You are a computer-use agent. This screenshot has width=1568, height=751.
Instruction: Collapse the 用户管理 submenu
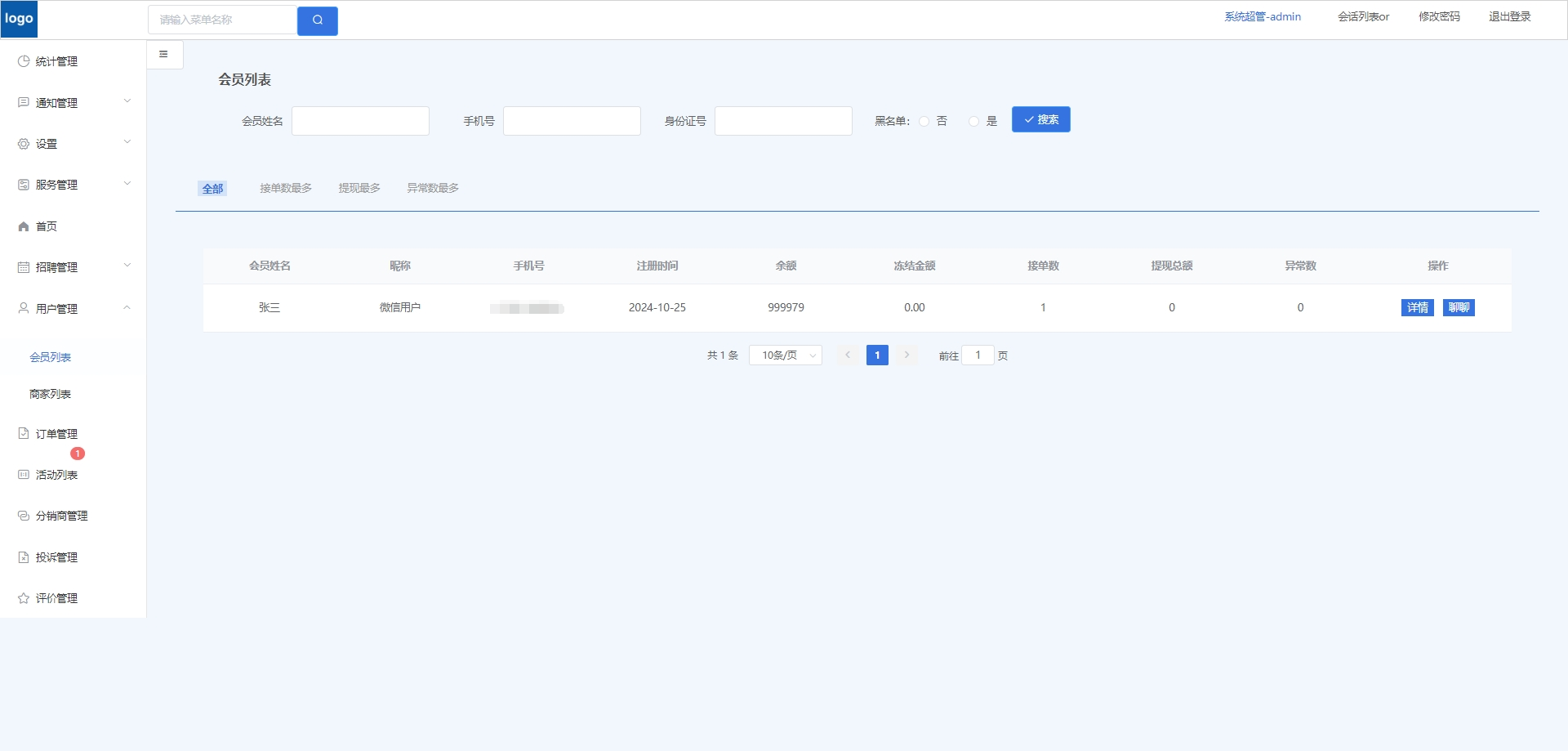tap(127, 308)
